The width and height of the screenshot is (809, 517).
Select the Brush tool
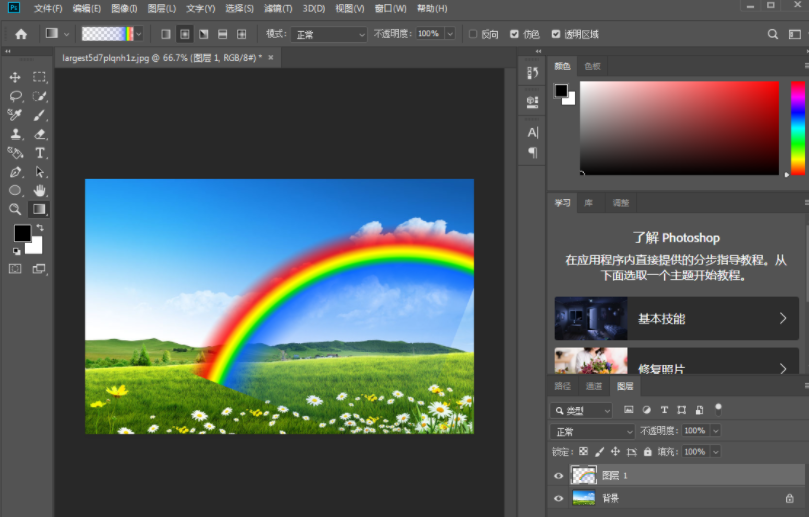click(39, 115)
